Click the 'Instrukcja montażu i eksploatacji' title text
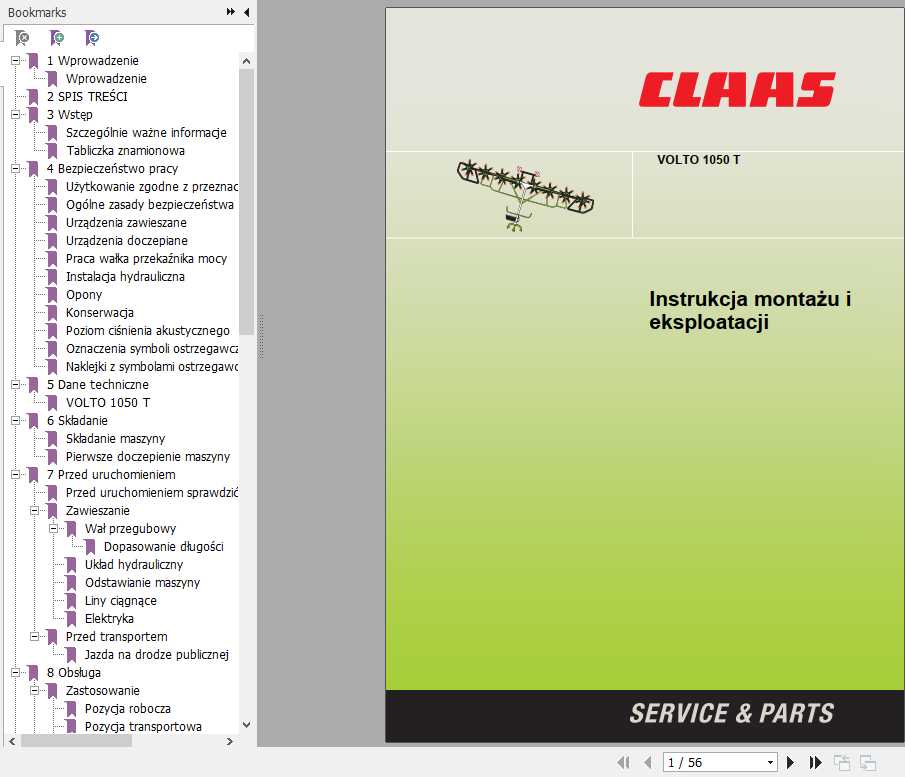This screenshot has height=777, width=905. [750, 310]
